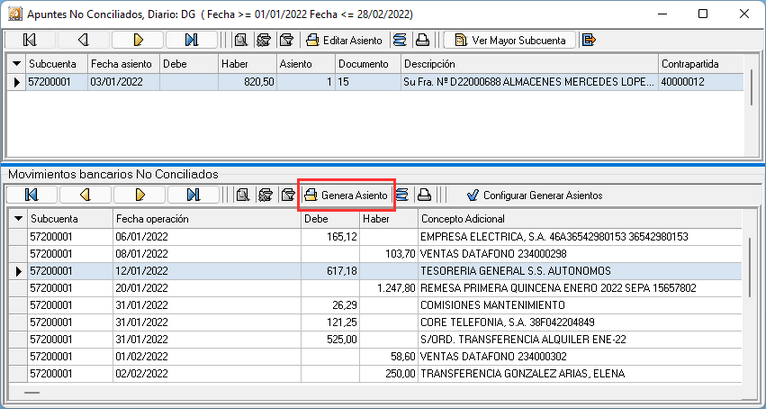Click the icon right of the magnifier in Apuntes toolbar
The height and width of the screenshot is (409, 766).
pyautogui.click(x=264, y=40)
